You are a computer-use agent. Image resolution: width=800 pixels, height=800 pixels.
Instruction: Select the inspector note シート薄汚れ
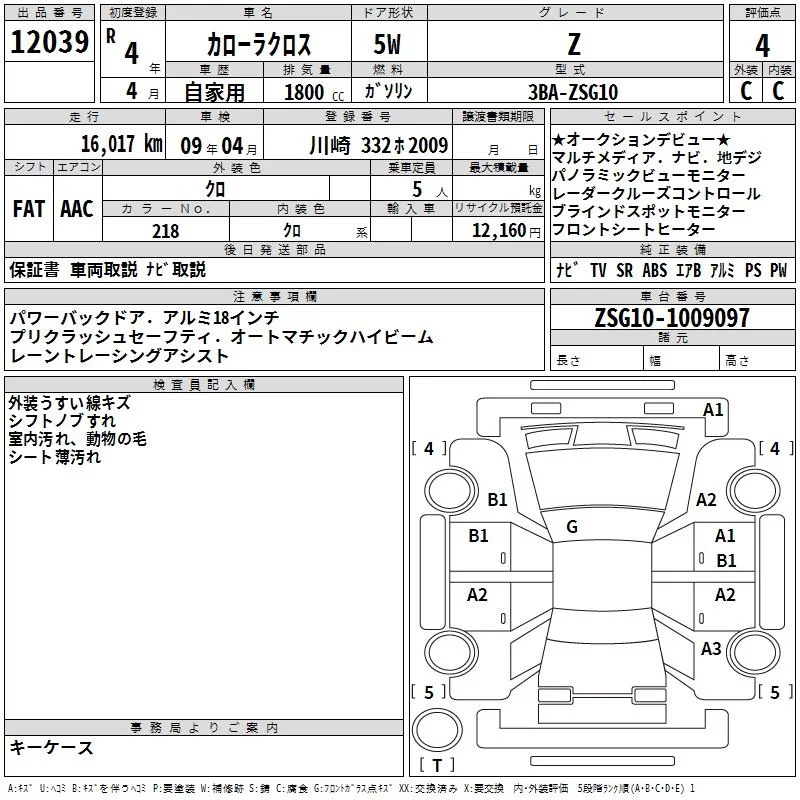pyautogui.click(x=55, y=457)
